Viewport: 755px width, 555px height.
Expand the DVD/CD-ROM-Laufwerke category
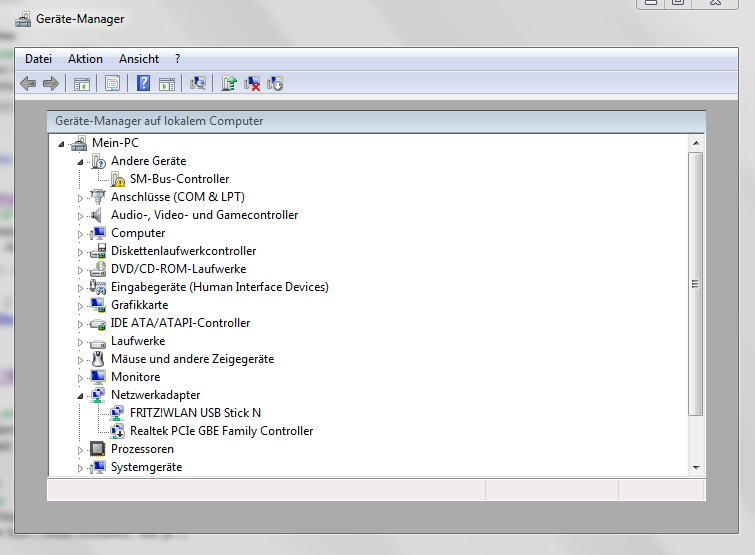click(x=80, y=270)
